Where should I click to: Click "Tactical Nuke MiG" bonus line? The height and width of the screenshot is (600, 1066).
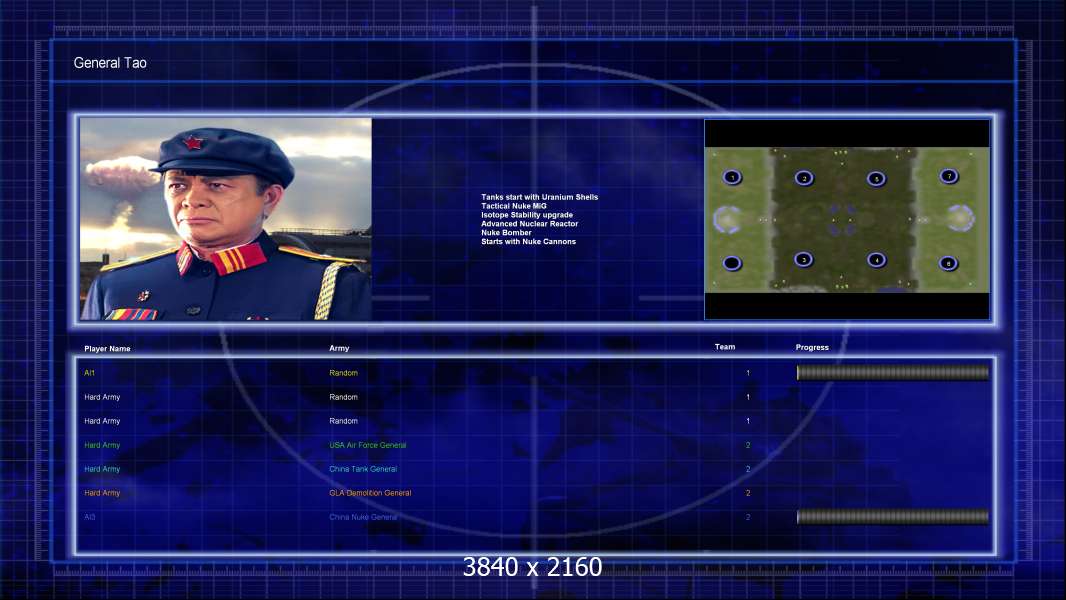tap(514, 206)
